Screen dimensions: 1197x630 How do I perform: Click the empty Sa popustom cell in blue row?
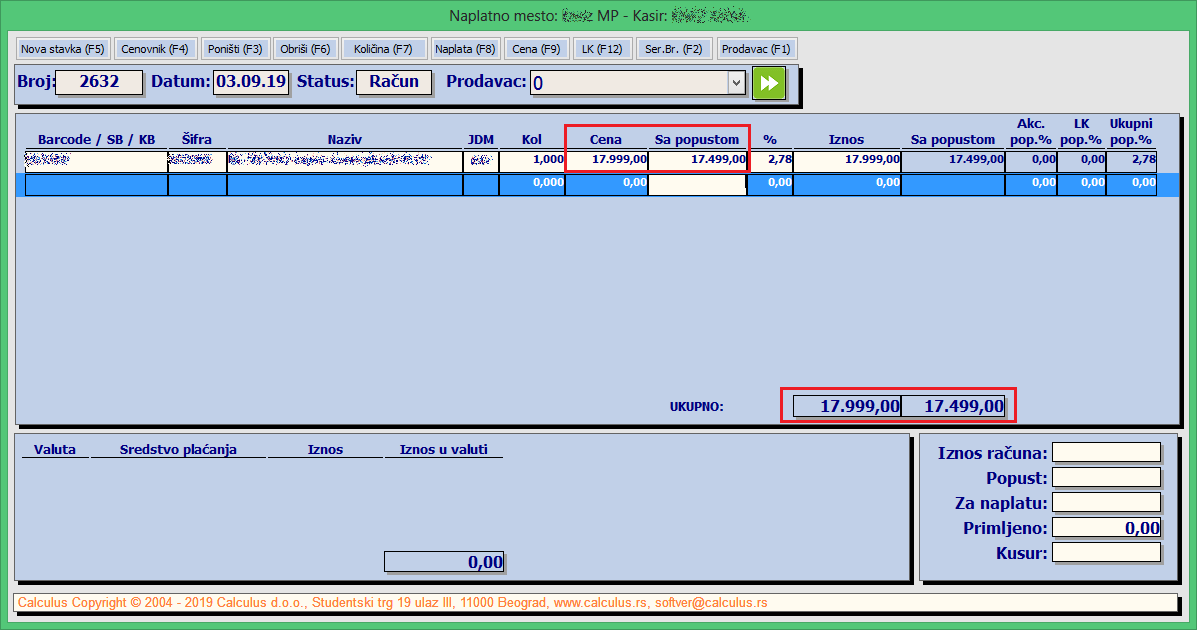(x=697, y=184)
